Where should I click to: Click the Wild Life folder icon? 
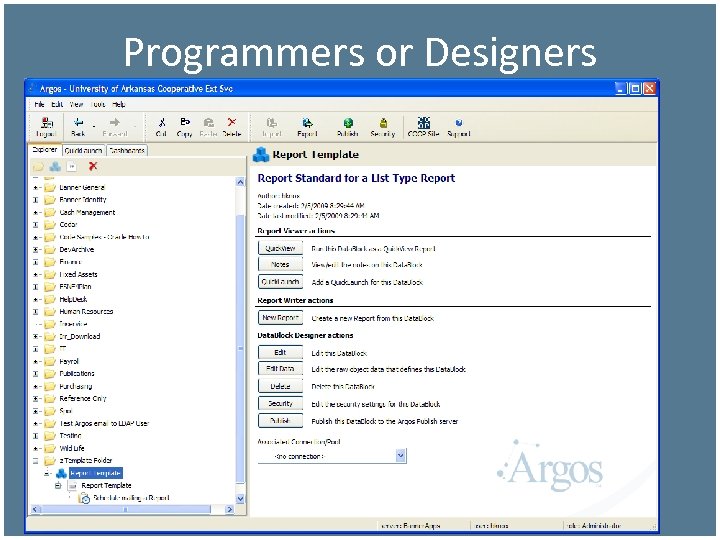pyautogui.click(x=50, y=448)
